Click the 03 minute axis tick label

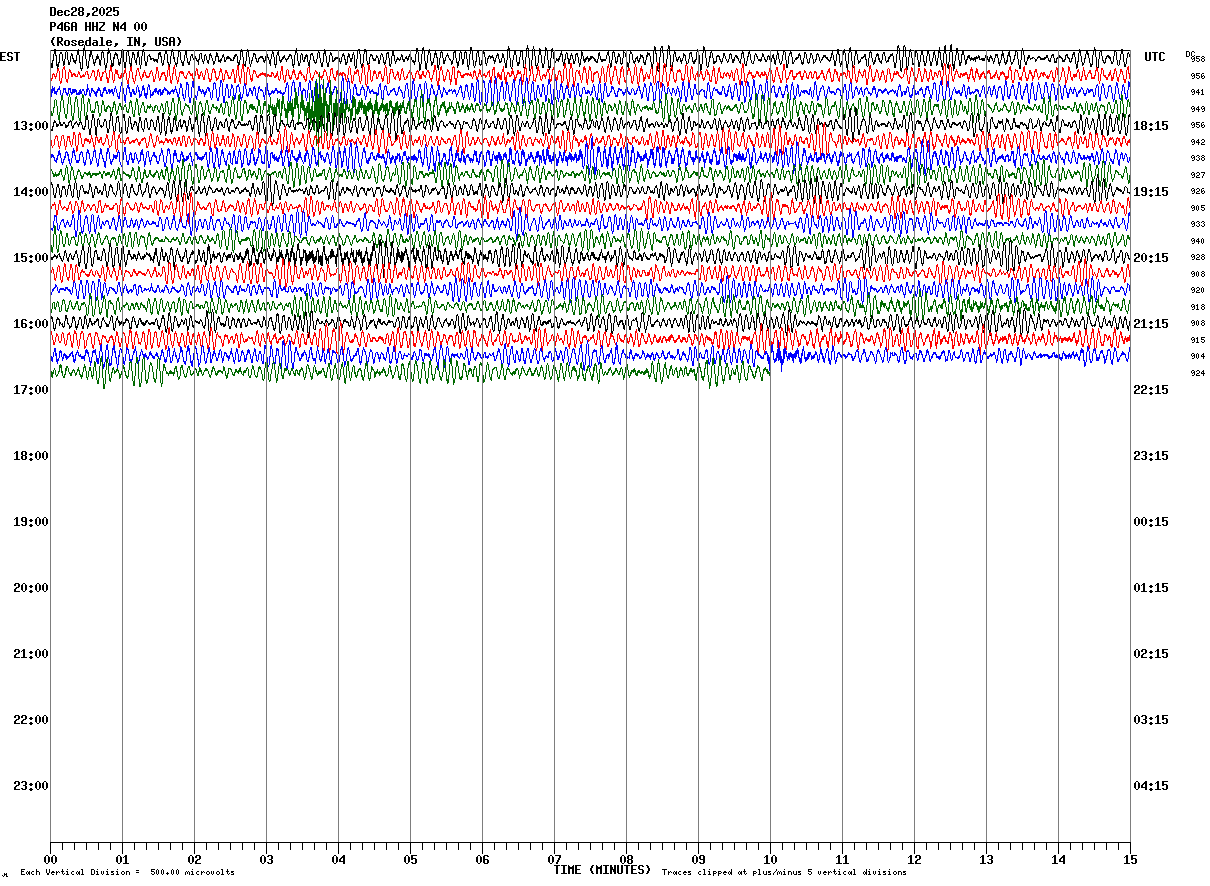[x=266, y=859]
